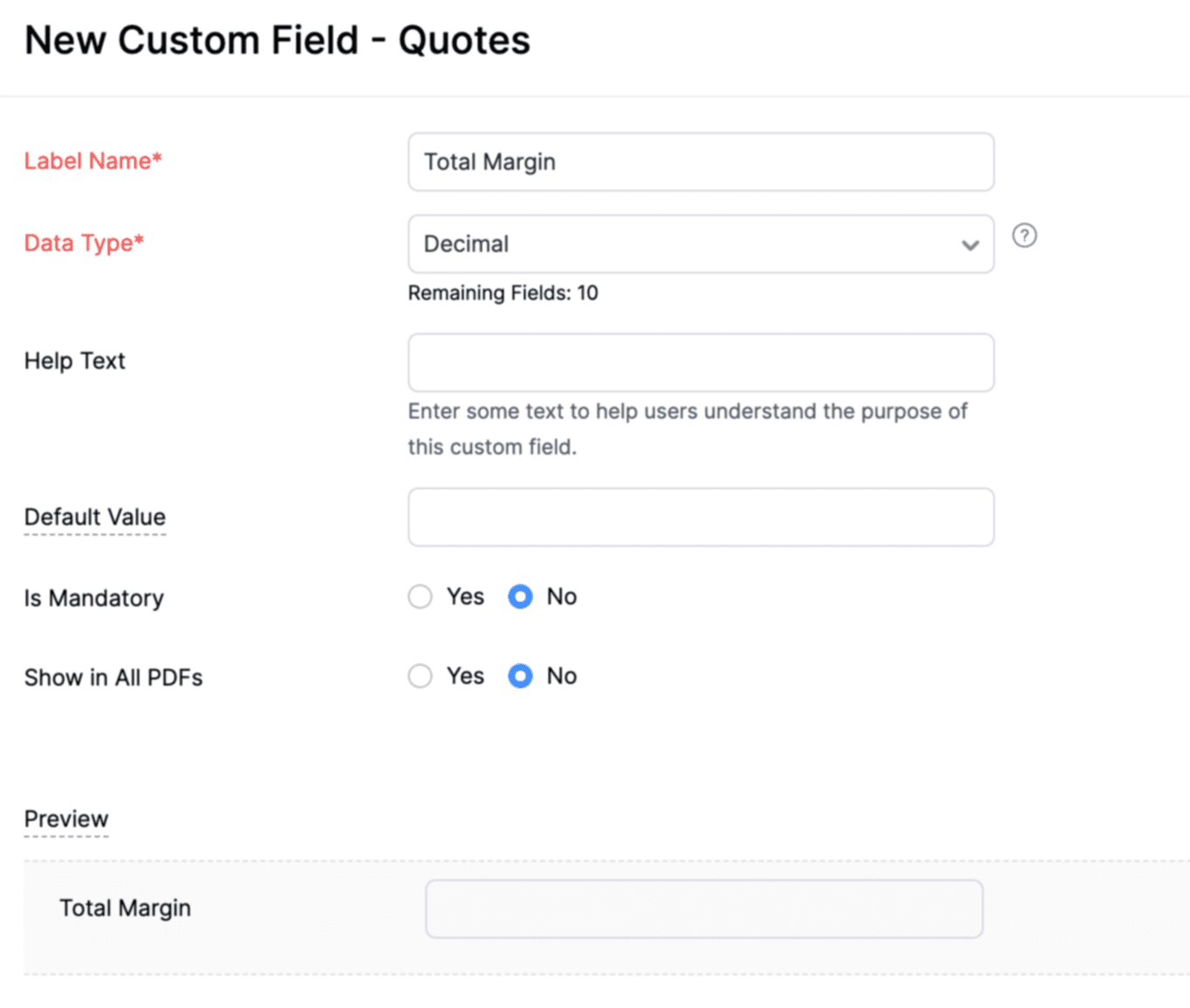The height and width of the screenshot is (1008, 1190).
Task: Click the Data Type* red label
Action: point(84,243)
